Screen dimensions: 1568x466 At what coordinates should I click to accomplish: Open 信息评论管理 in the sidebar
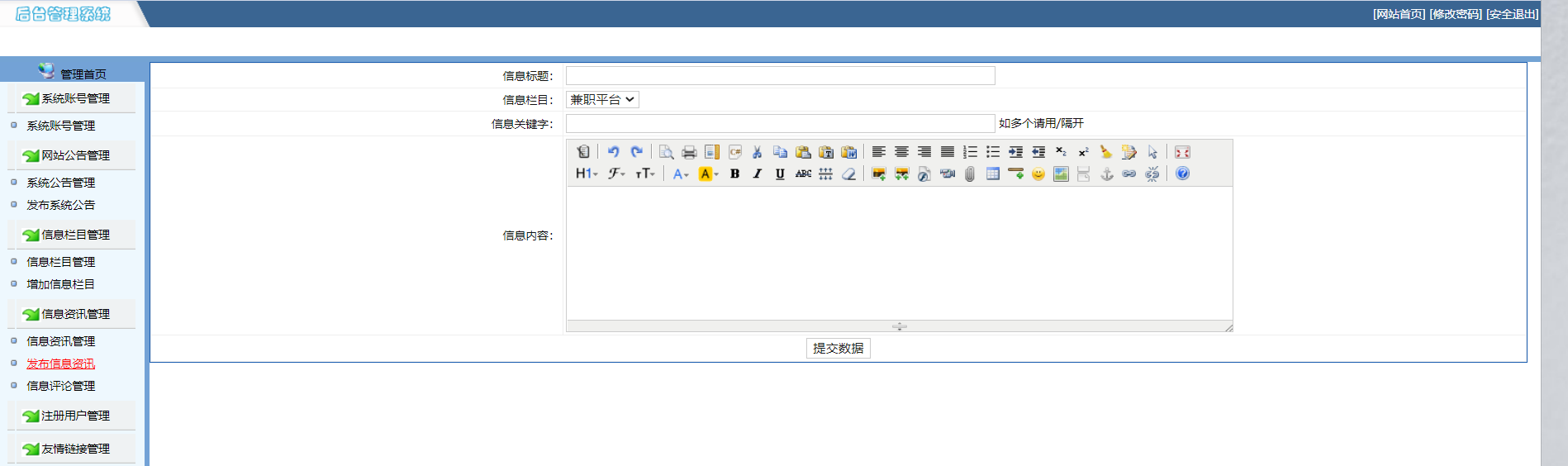click(x=60, y=386)
